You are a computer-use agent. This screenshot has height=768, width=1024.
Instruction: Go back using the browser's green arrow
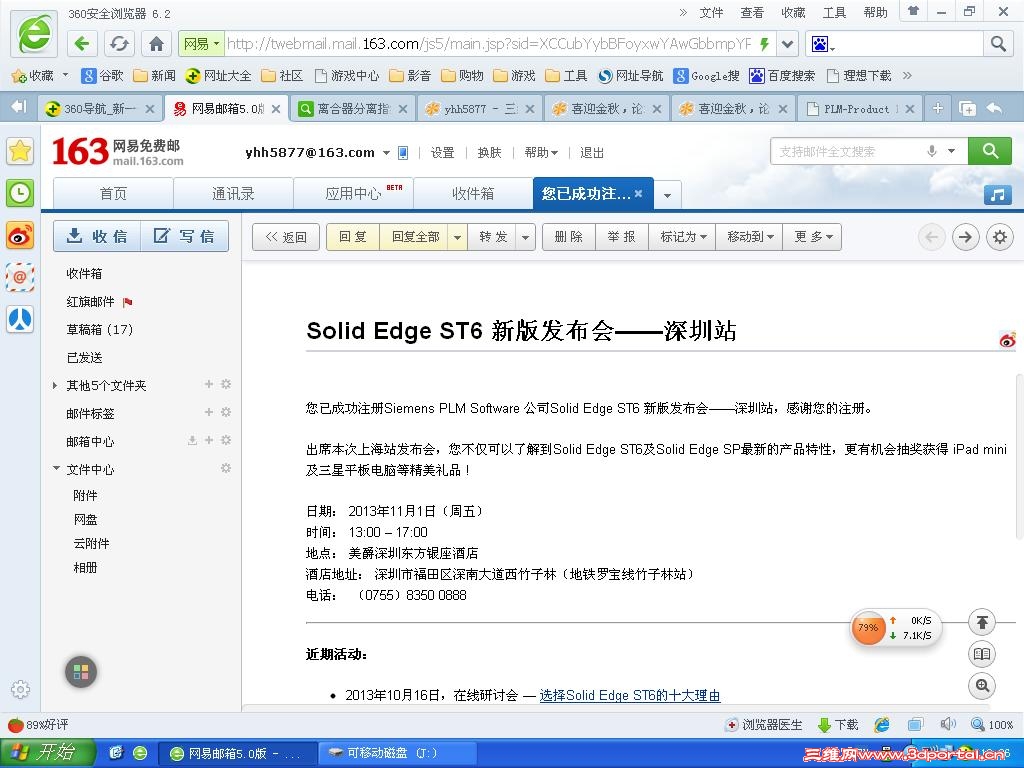pos(82,44)
